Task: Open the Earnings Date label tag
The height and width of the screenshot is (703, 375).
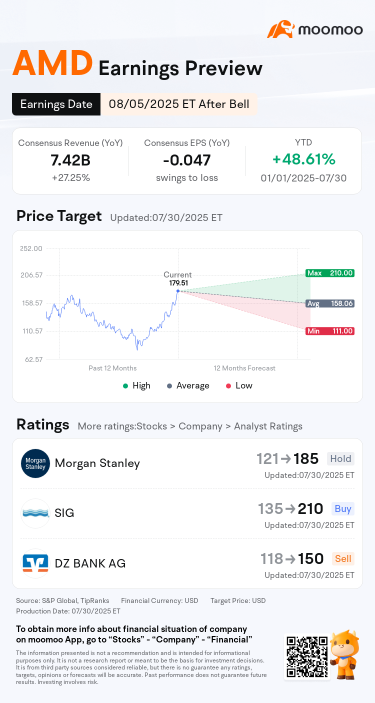Action: click(56, 104)
